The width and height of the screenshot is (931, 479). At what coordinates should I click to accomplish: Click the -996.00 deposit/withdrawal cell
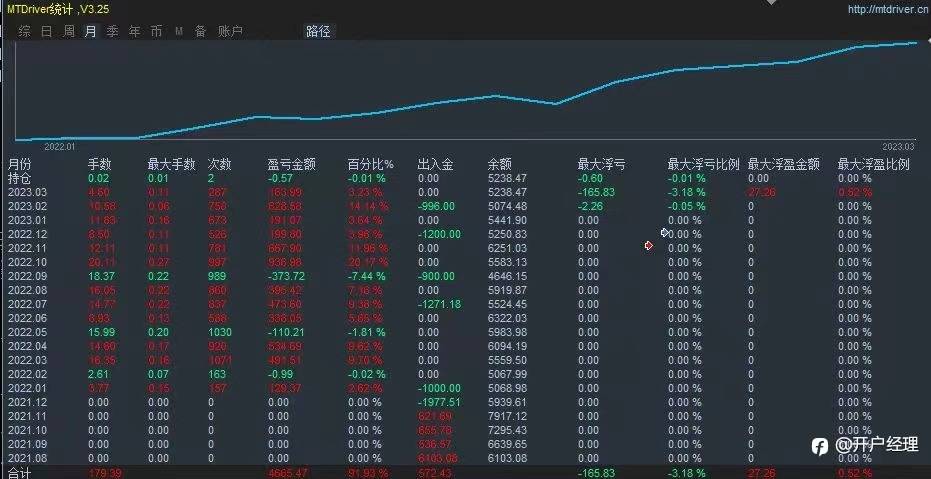[436, 207]
